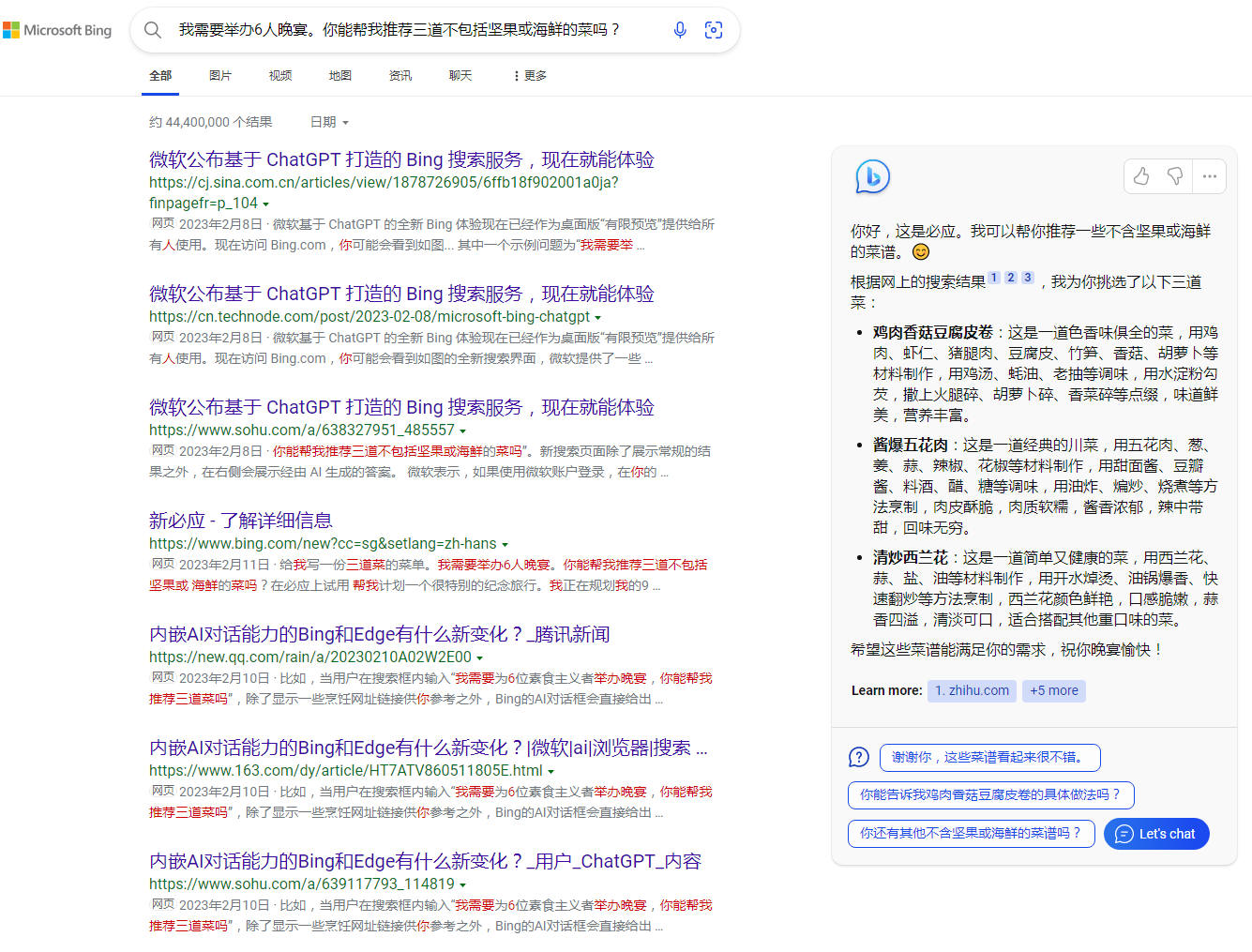Open 新必应 - 了解详细信息 result

(x=240, y=521)
